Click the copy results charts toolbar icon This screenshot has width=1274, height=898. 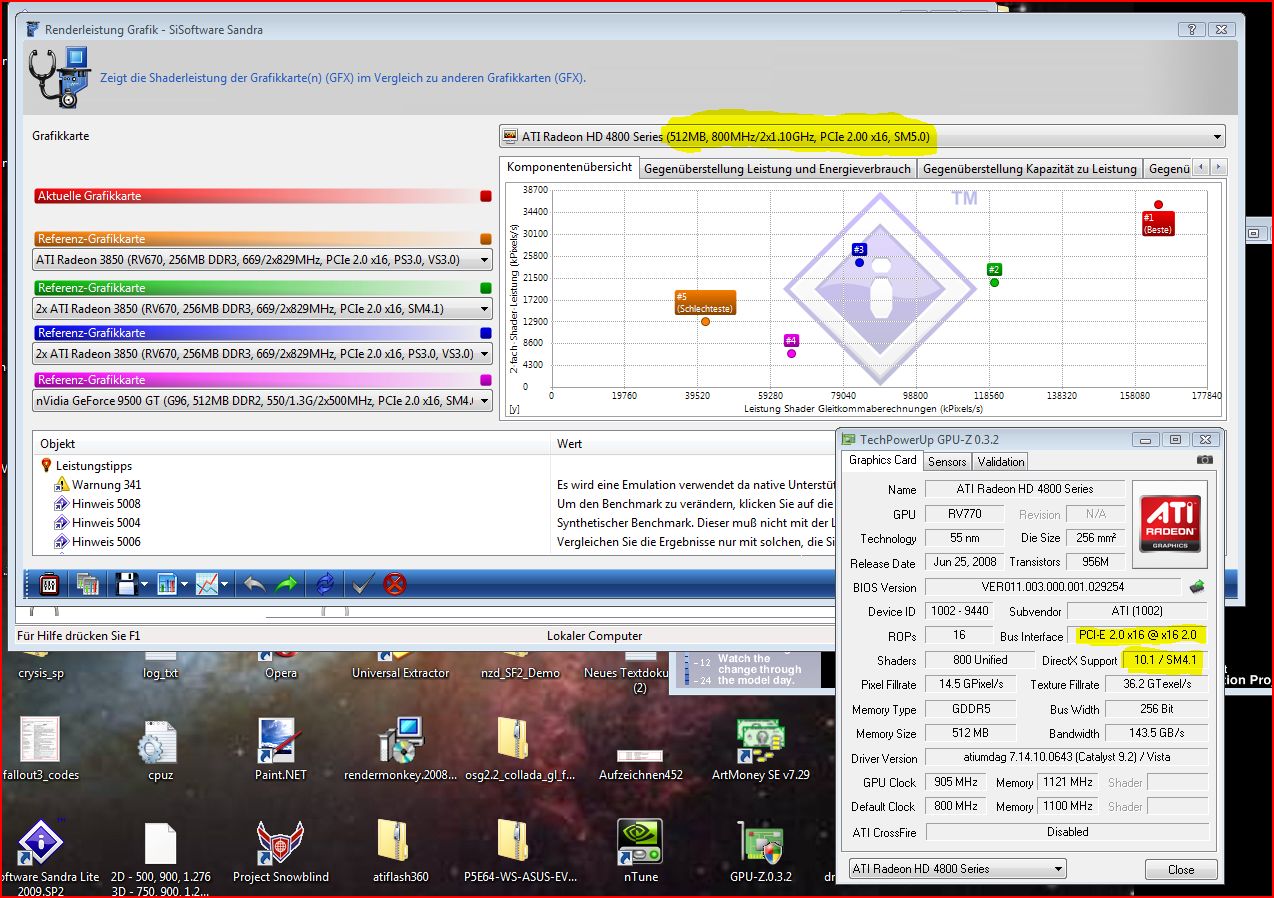click(x=87, y=584)
